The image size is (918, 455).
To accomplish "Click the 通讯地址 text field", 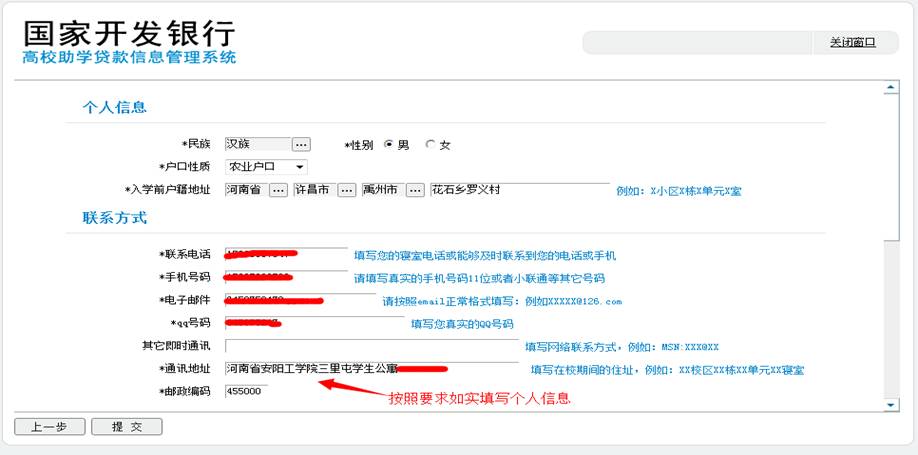I will 371,369.
